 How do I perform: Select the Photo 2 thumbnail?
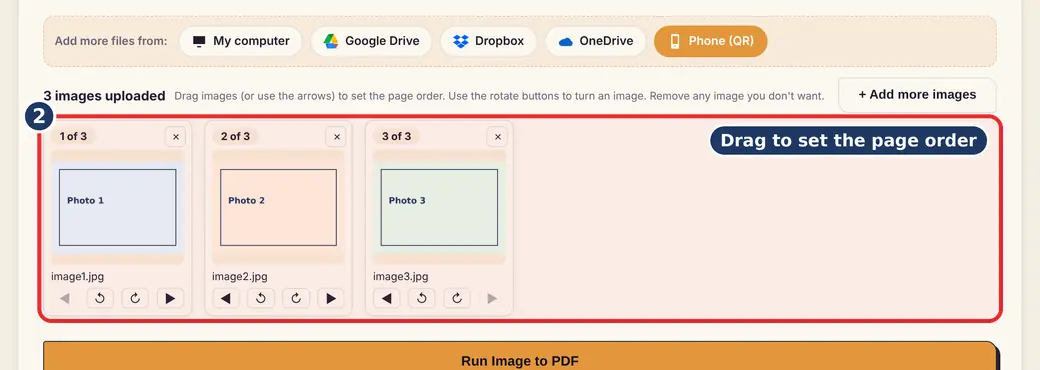(x=279, y=208)
